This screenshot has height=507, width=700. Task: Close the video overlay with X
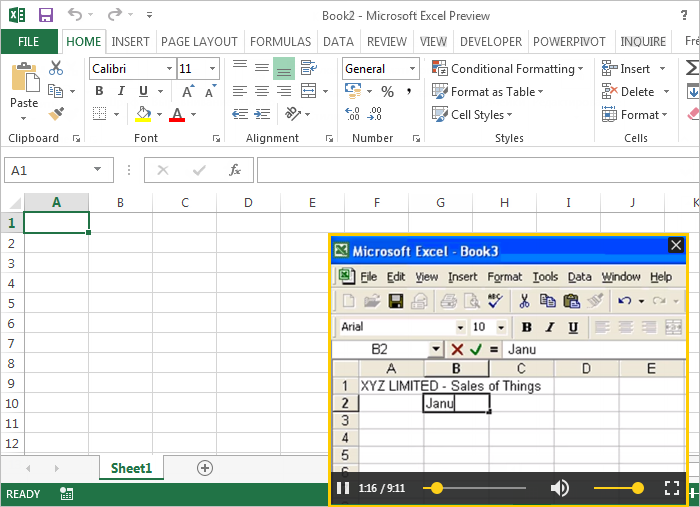675,245
